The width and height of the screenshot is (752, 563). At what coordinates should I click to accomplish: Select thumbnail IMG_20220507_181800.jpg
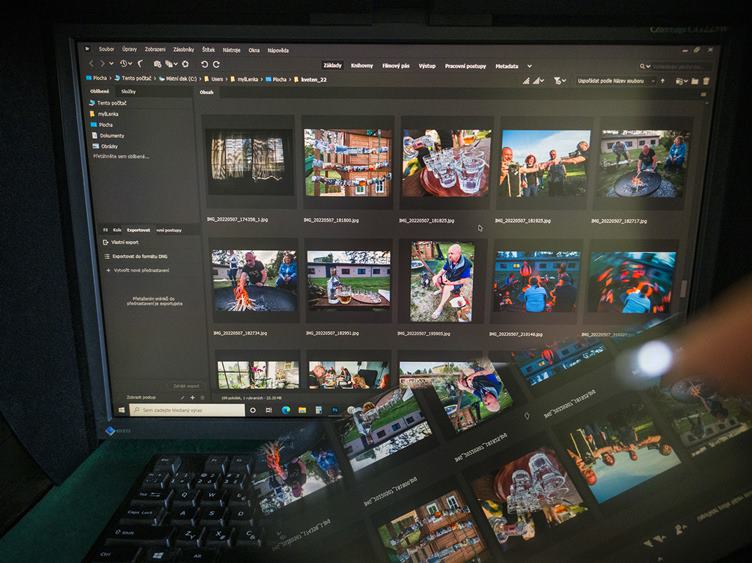pos(348,162)
